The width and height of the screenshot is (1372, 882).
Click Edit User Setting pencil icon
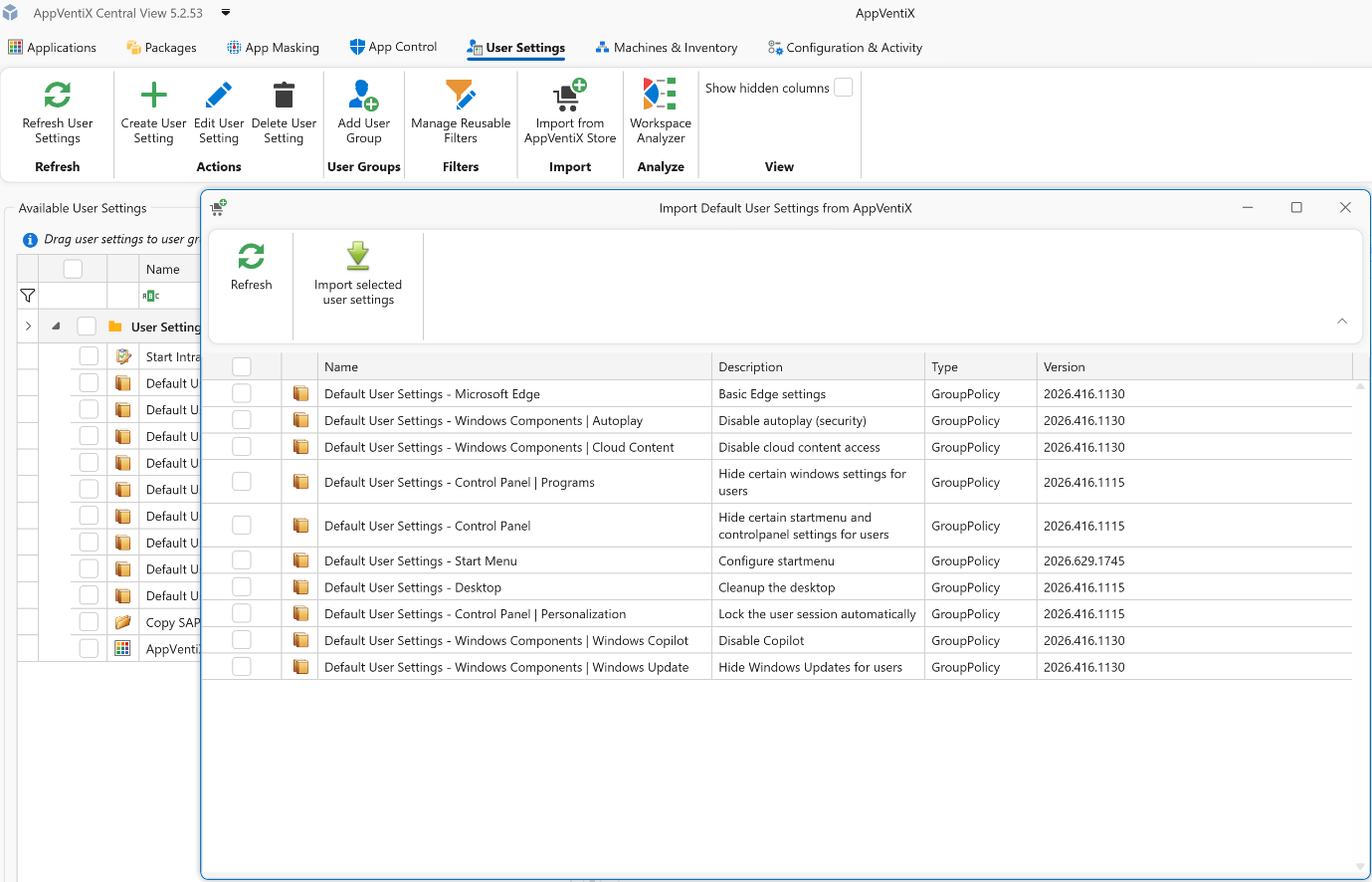click(219, 96)
